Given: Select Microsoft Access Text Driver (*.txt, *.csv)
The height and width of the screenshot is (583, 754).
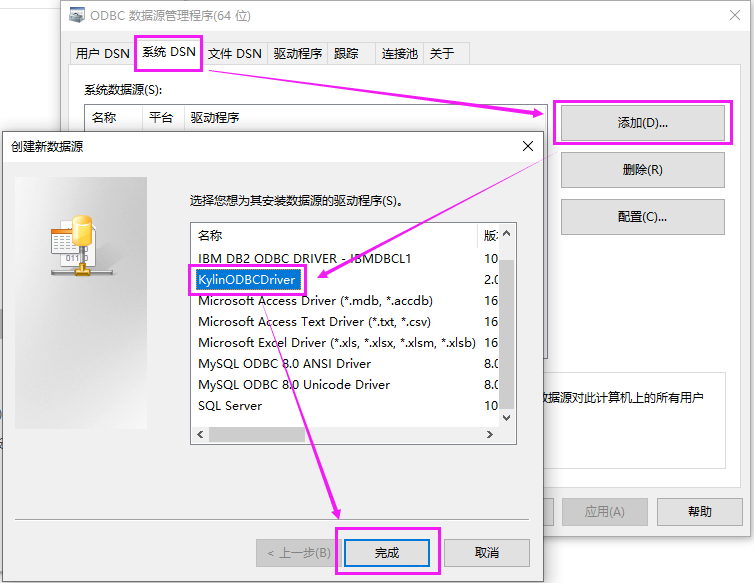Looking at the screenshot, I should point(314,322).
